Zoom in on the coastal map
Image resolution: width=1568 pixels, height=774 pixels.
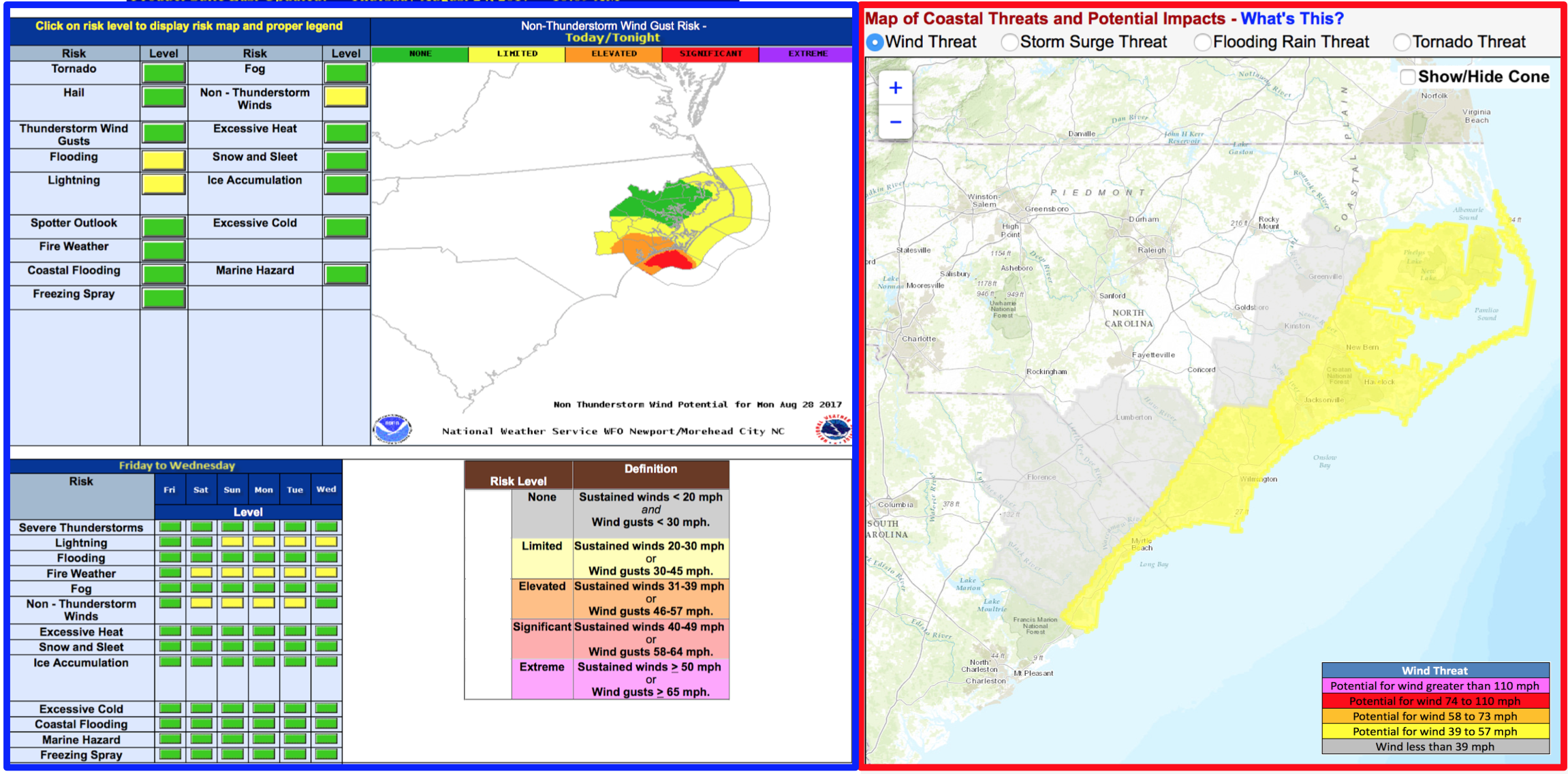[895, 88]
